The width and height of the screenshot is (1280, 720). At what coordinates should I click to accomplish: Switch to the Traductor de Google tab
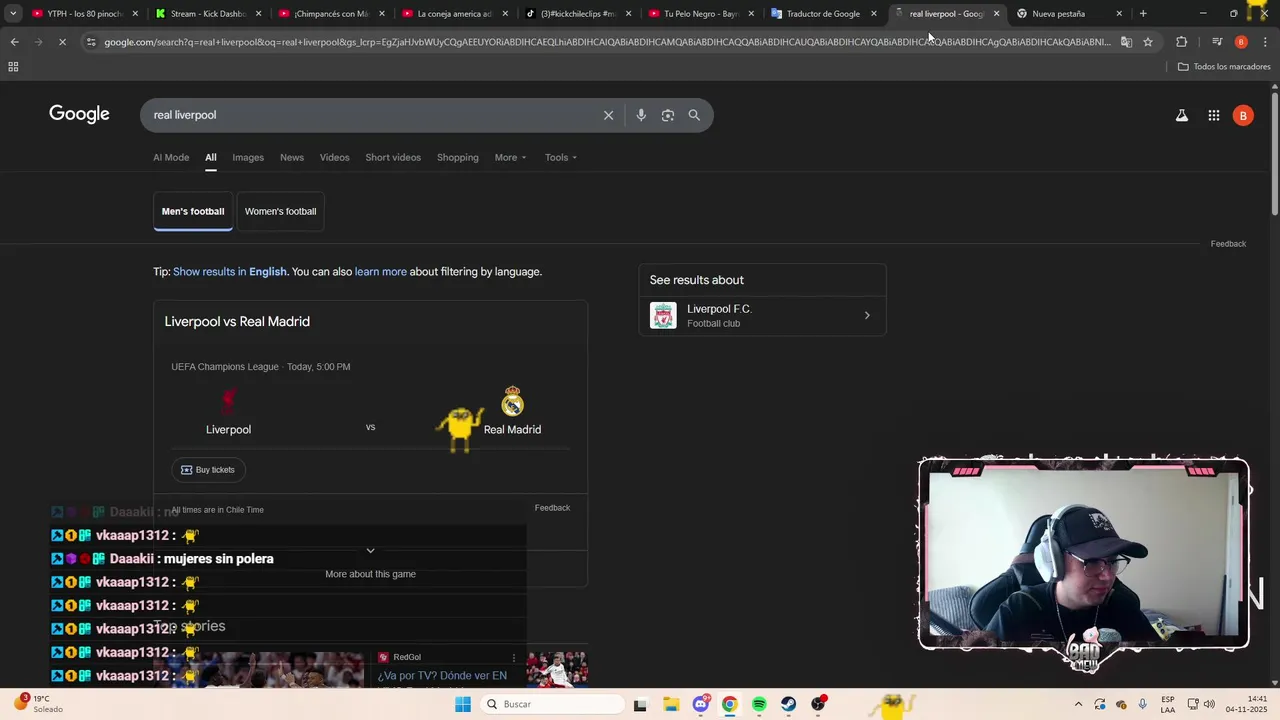point(822,14)
